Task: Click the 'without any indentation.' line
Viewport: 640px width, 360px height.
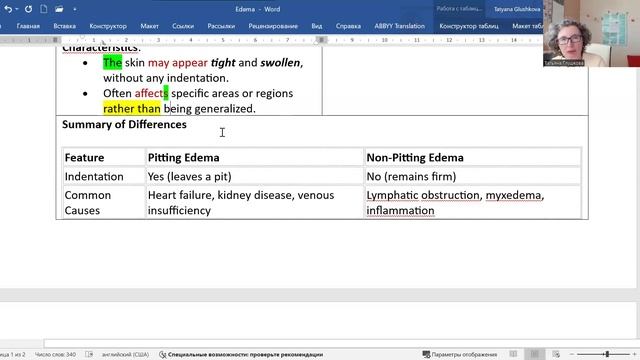Action: click(x=166, y=78)
